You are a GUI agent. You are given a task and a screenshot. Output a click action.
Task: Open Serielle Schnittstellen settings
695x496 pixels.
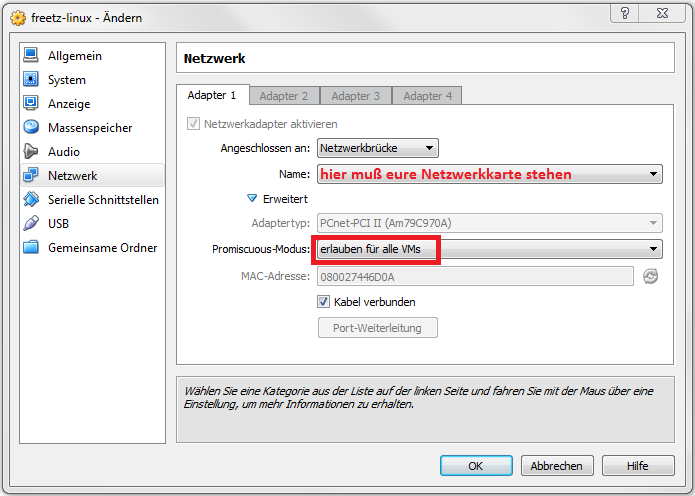pyautogui.click(x=103, y=200)
